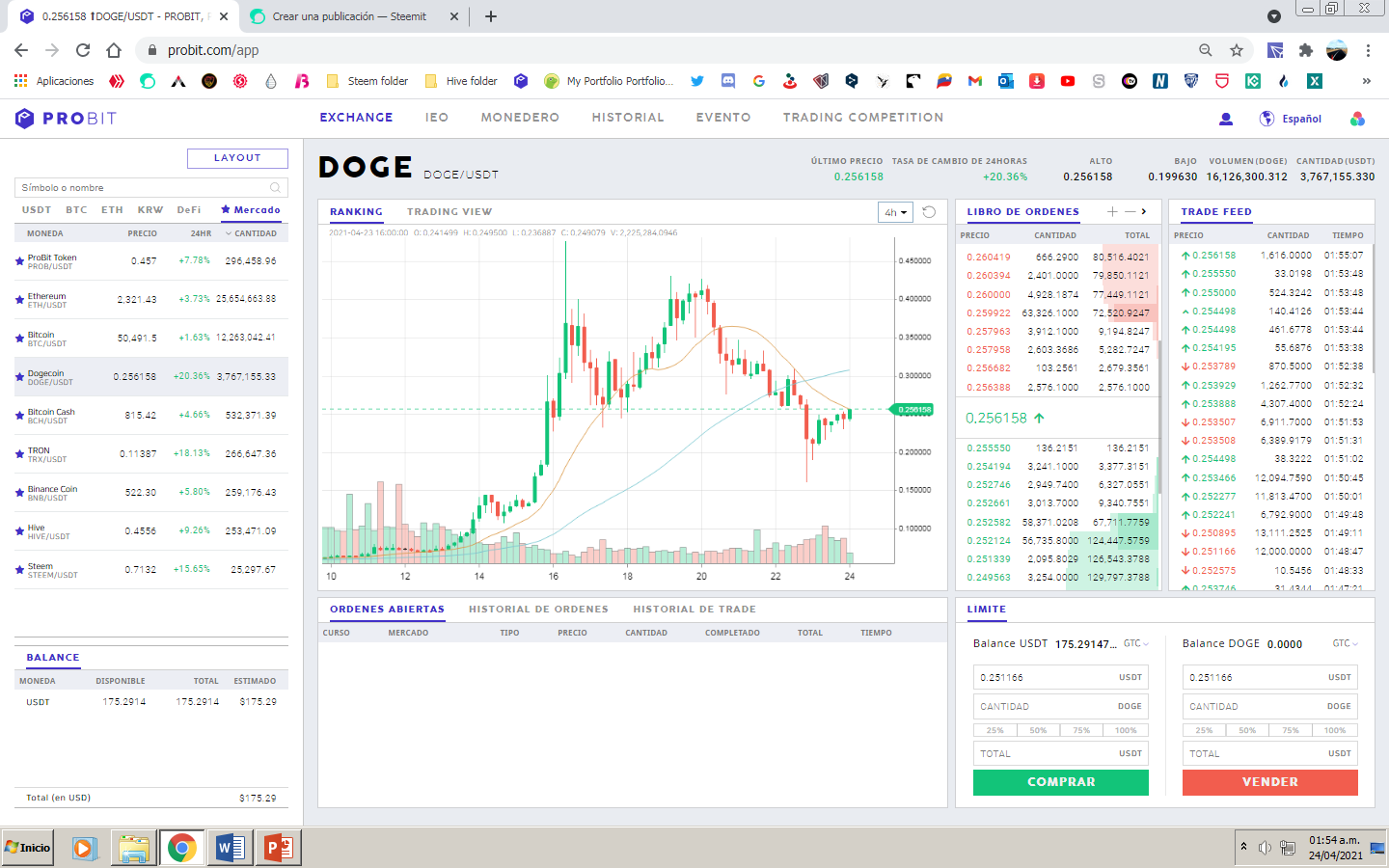Sort market list by Cantidad column
1389x868 pixels.
click(252, 233)
